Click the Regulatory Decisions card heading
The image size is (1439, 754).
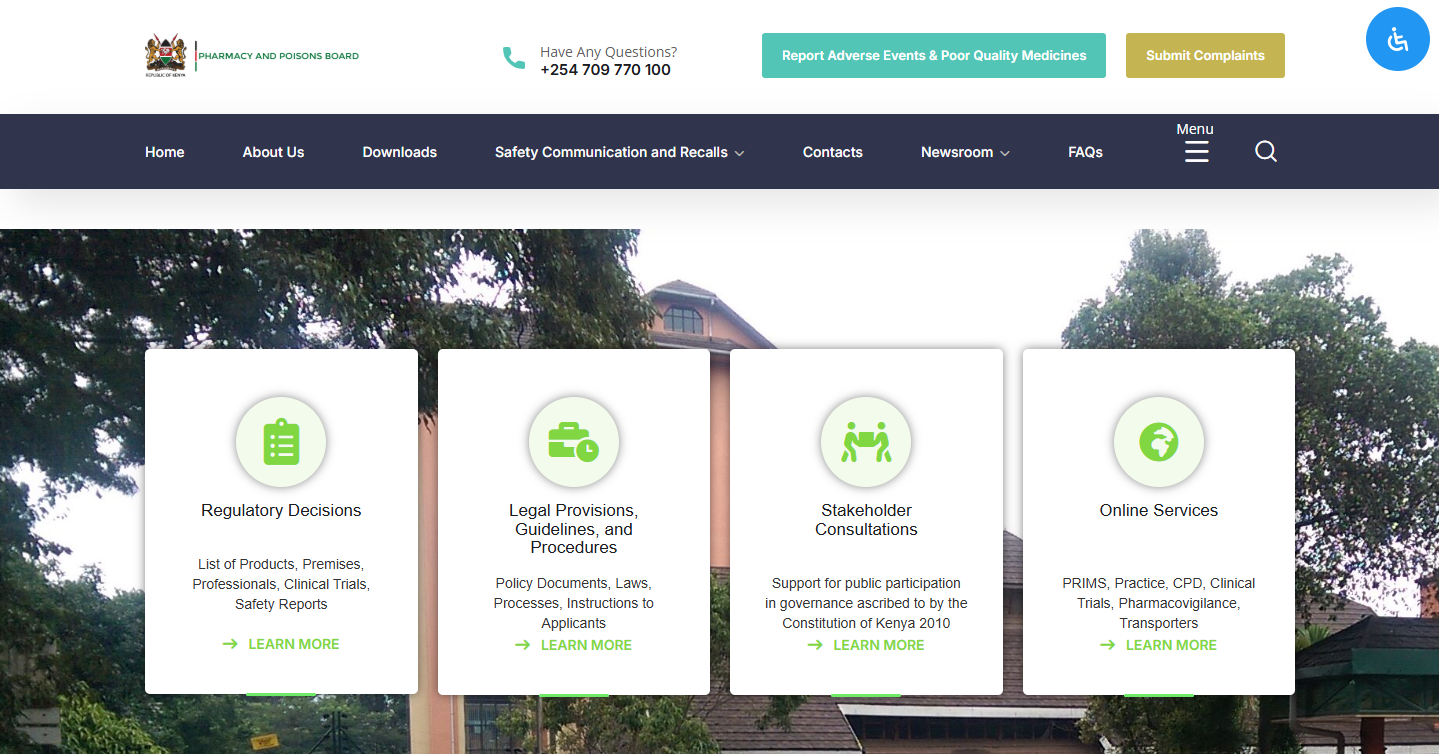pos(281,510)
